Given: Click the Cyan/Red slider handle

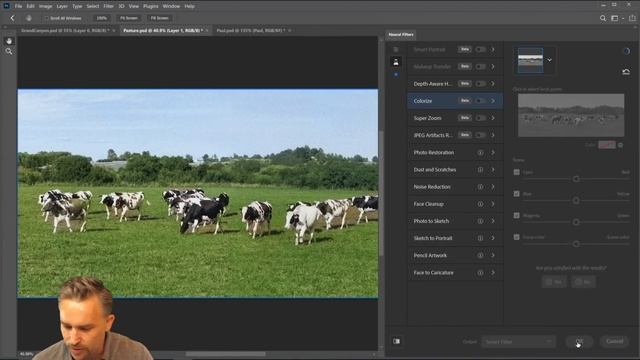Looking at the screenshot, I should 576,179.
